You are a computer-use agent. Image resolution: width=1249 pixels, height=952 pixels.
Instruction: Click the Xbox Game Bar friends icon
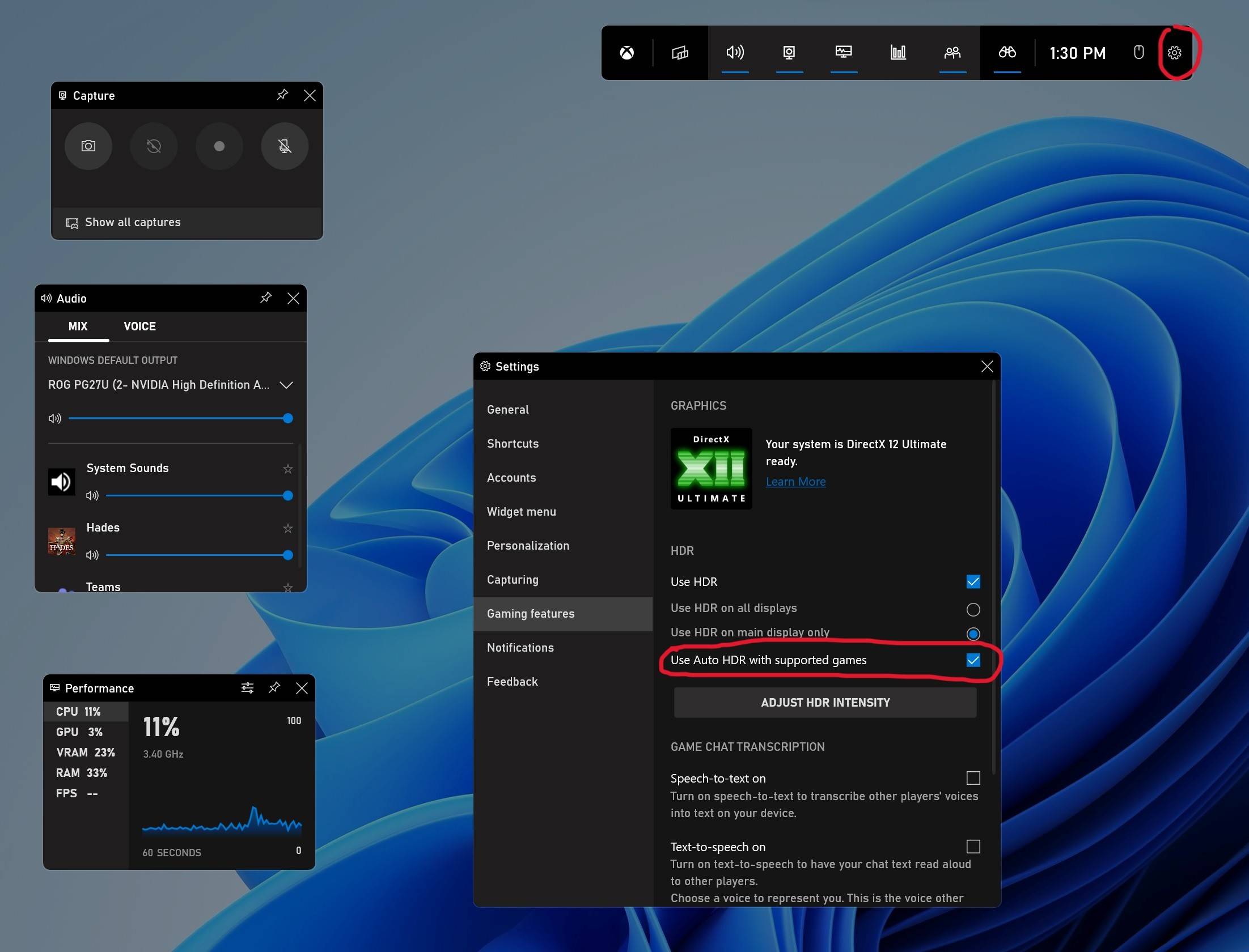click(952, 52)
